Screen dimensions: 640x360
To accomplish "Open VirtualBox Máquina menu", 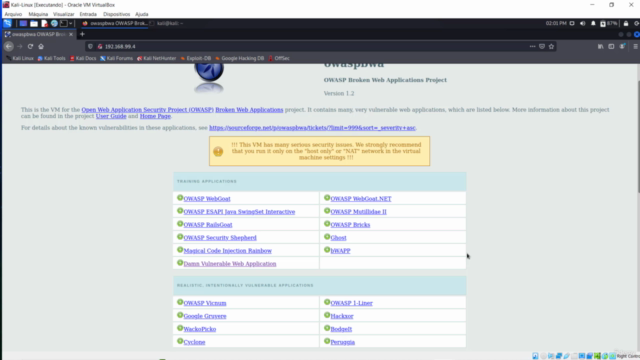I will [x=38, y=14].
